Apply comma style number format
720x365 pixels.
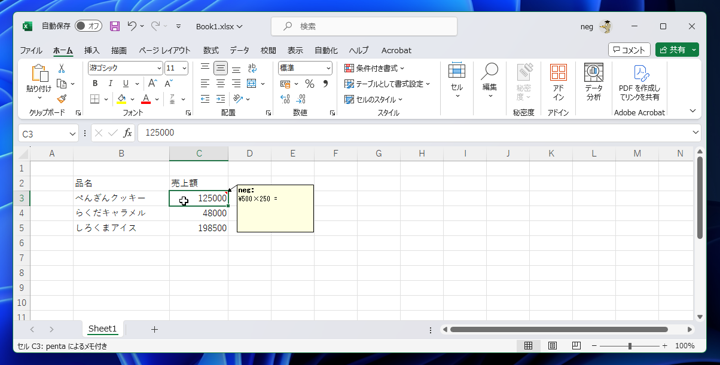pos(326,84)
